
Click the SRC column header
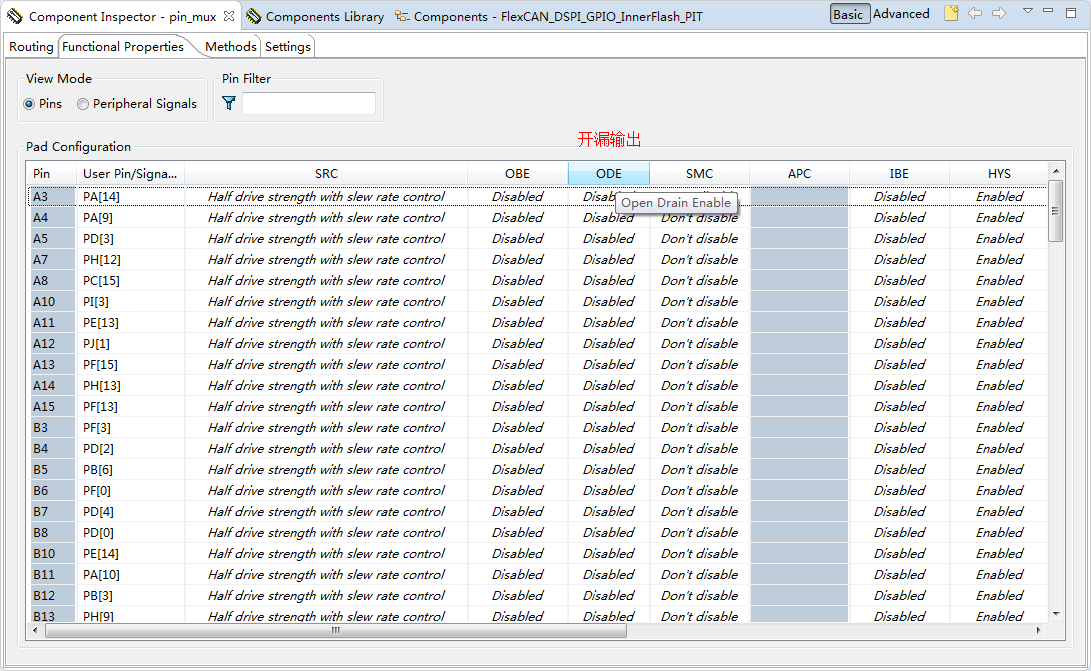click(326, 173)
